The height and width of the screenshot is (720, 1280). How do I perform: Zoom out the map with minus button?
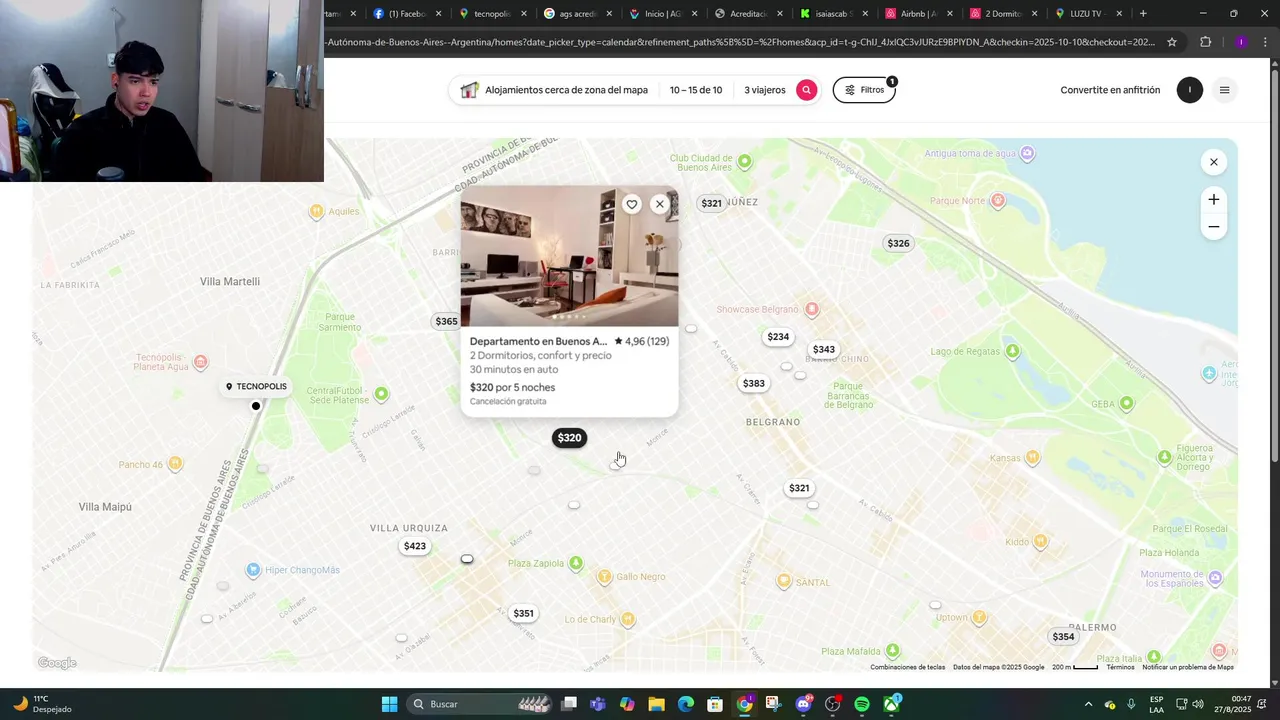pyautogui.click(x=1214, y=227)
